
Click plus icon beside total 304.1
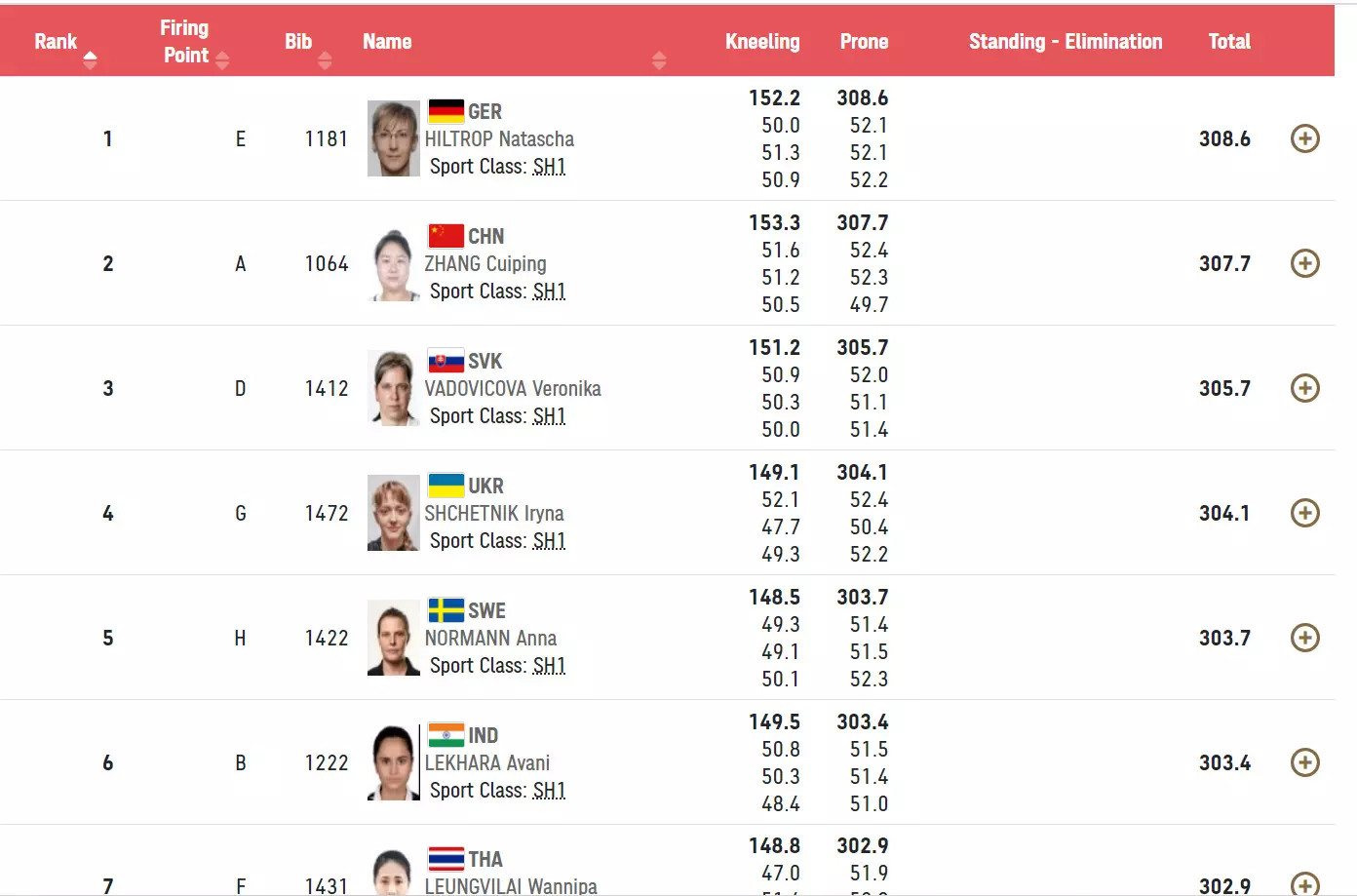click(1304, 513)
